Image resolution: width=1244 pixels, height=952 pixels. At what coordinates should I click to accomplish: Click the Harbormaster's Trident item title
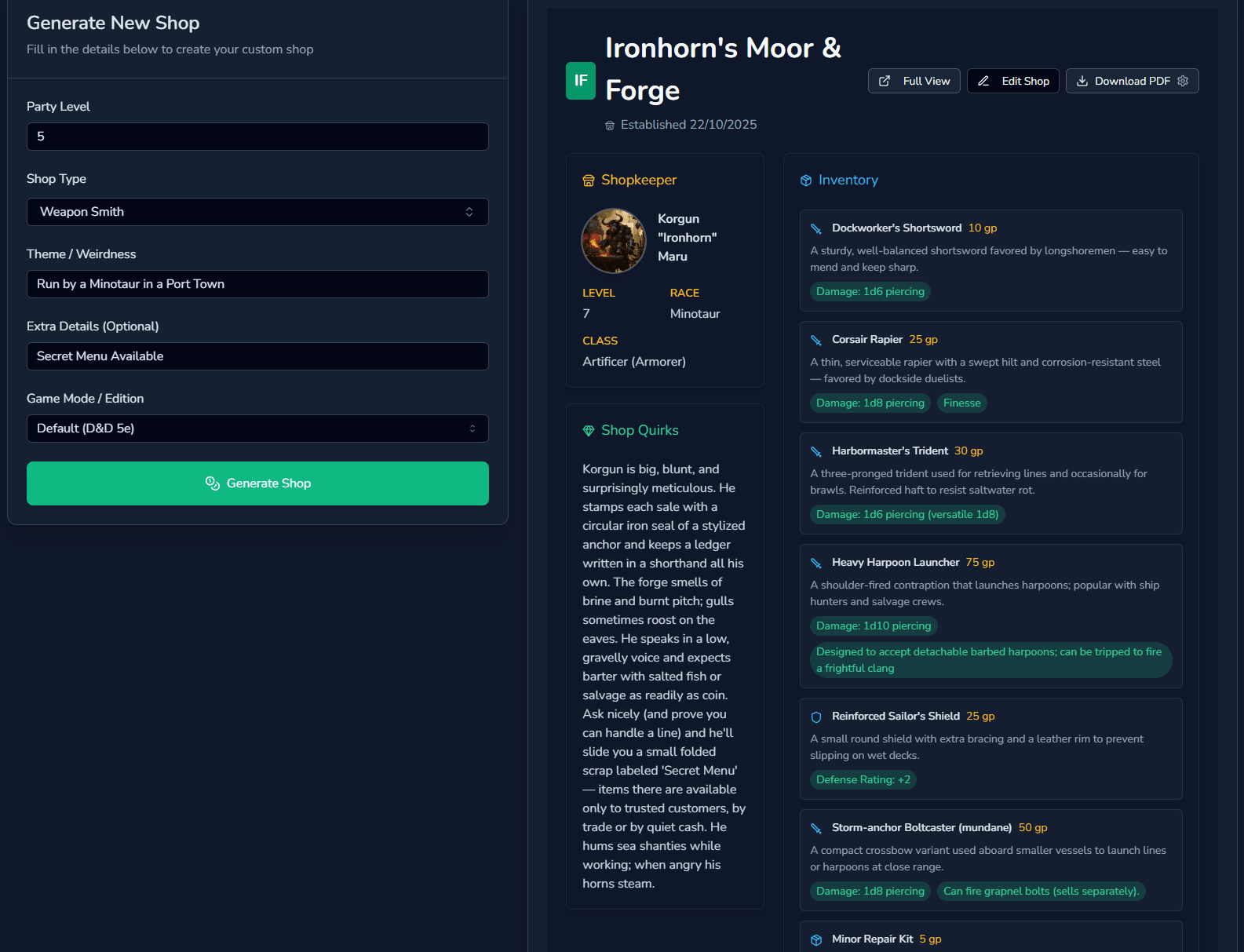point(890,451)
